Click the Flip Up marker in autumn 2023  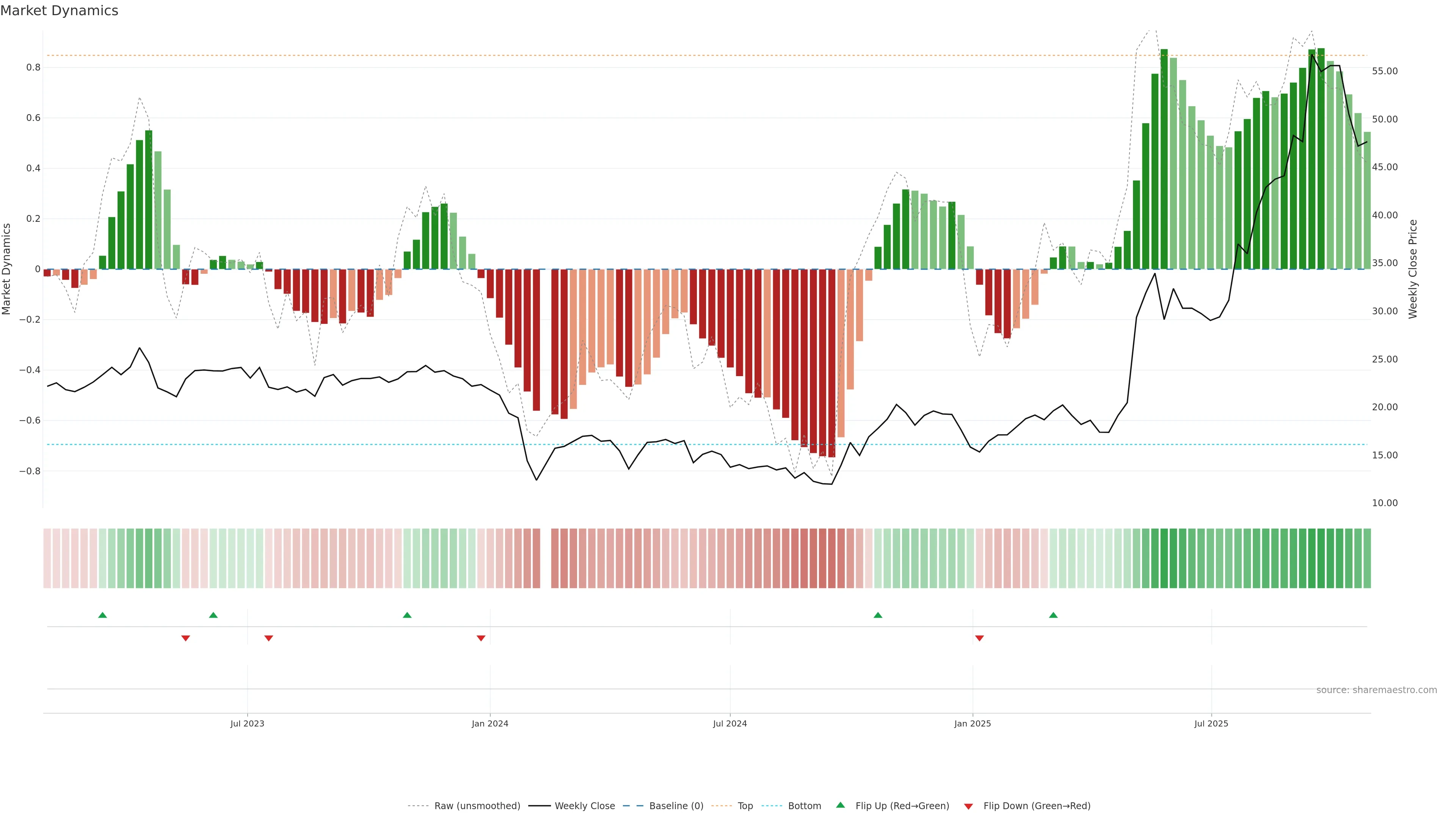[407, 615]
